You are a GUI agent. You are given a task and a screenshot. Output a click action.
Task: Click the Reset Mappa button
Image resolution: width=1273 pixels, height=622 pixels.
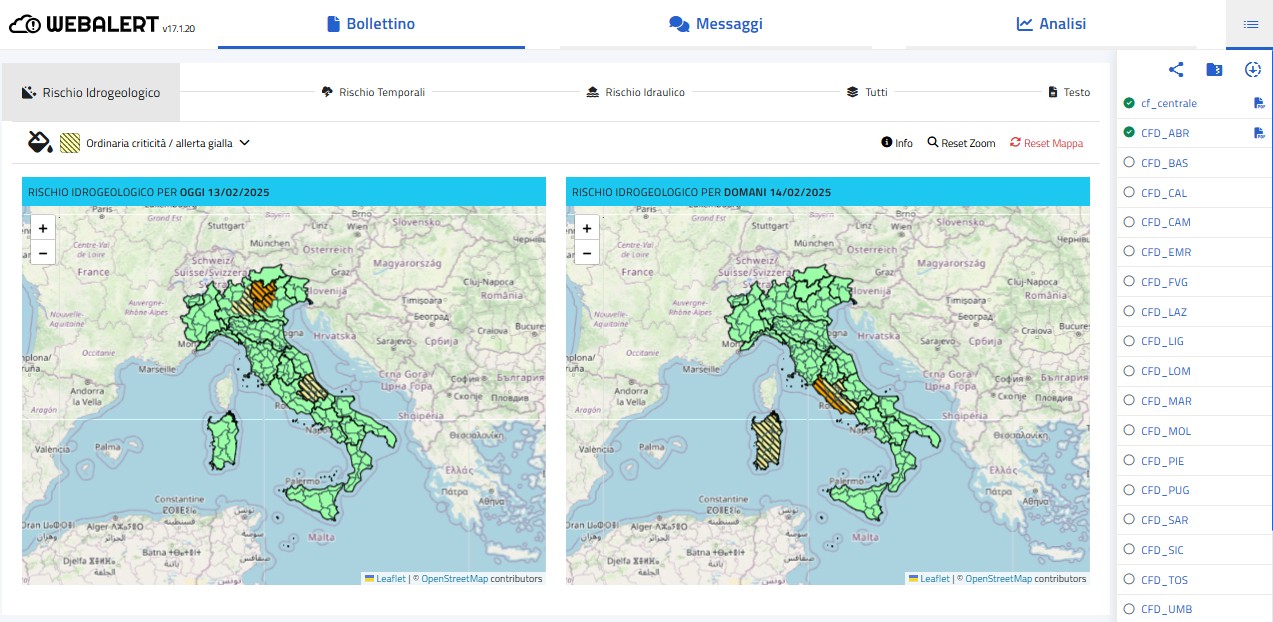pyautogui.click(x=1046, y=143)
